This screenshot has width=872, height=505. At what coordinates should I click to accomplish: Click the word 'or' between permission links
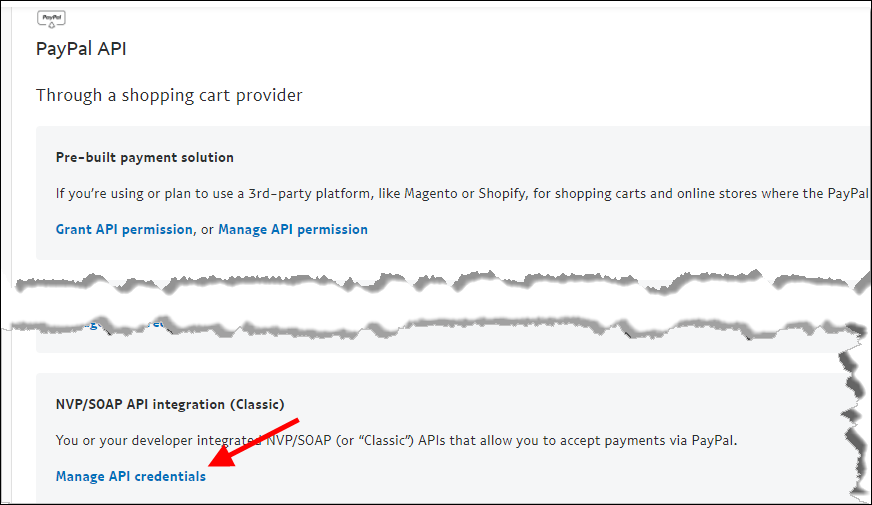(x=207, y=230)
